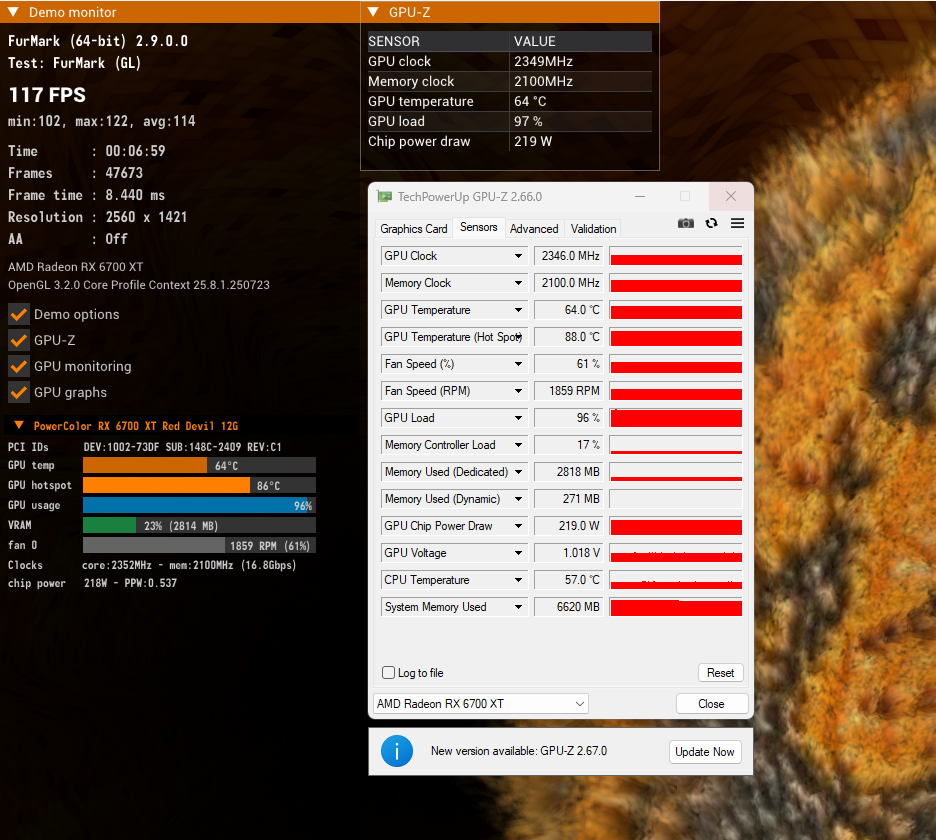Click the CPU Temperature value 57.0 °C

tap(569, 580)
